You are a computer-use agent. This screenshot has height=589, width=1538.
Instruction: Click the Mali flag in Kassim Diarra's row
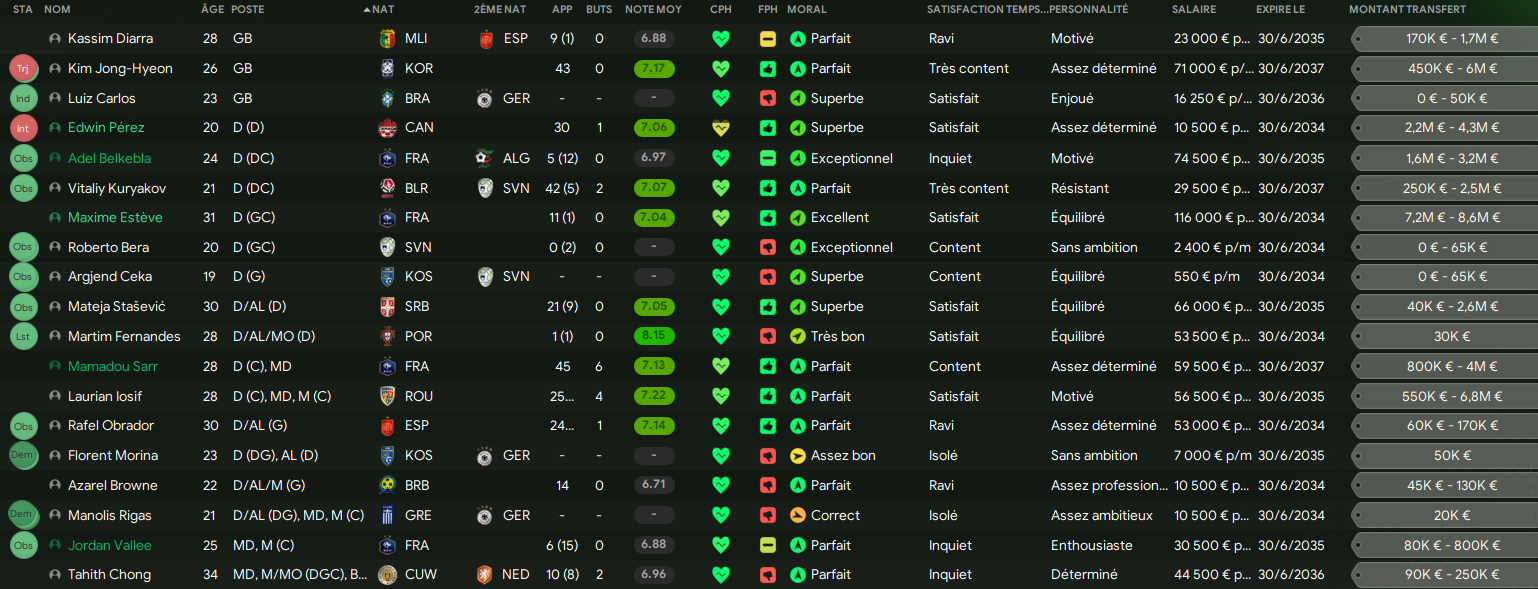click(387, 39)
